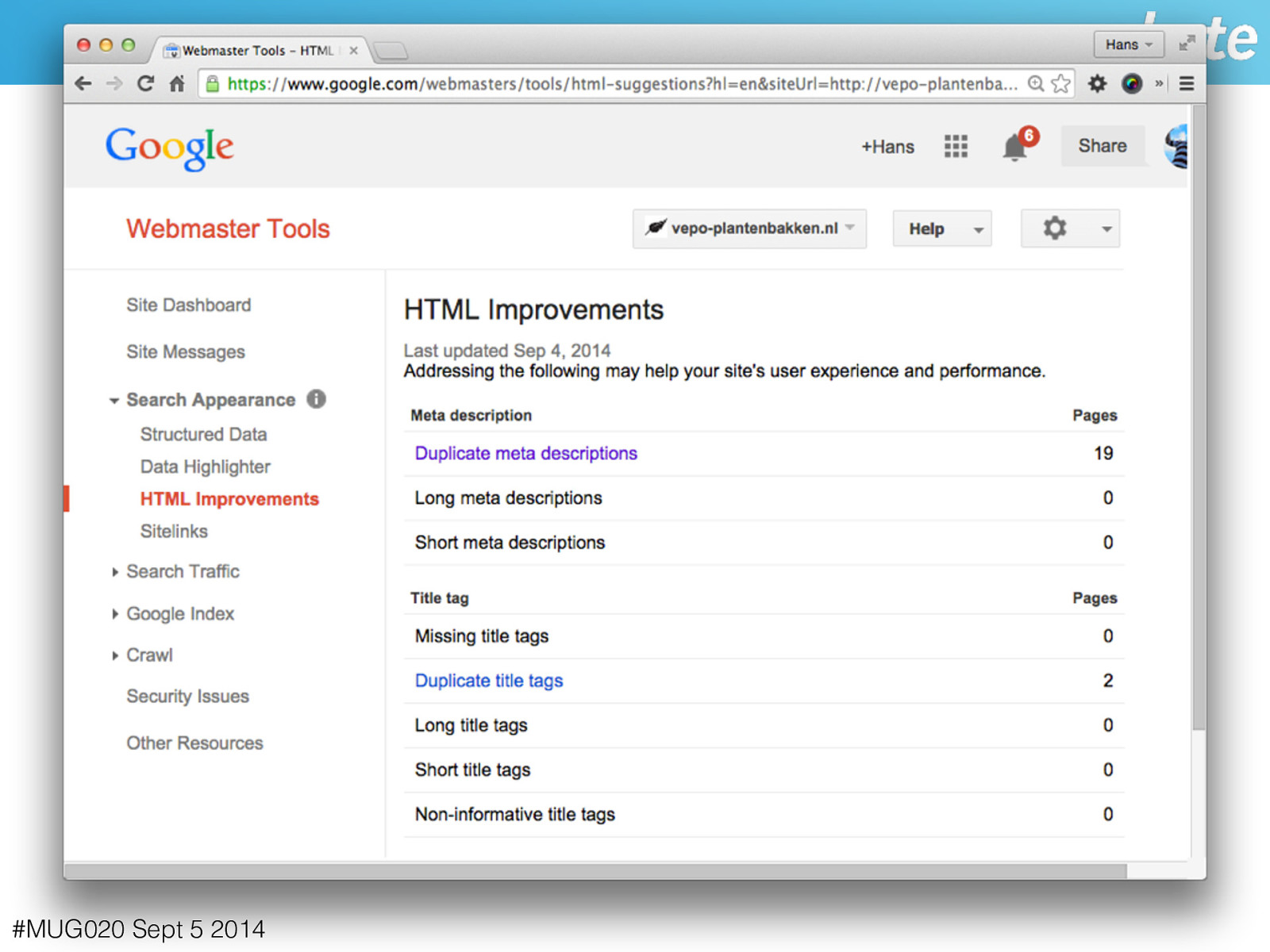The width and height of the screenshot is (1270, 952).
Task: Select Sitelinks in sidebar
Action: click(x=174, y=532)
